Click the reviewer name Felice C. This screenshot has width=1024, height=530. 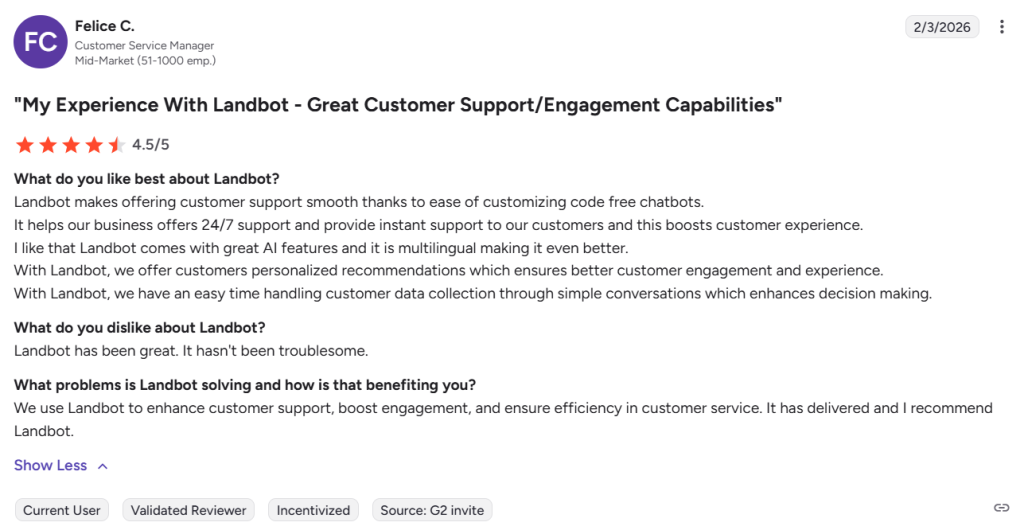point(104,26)
